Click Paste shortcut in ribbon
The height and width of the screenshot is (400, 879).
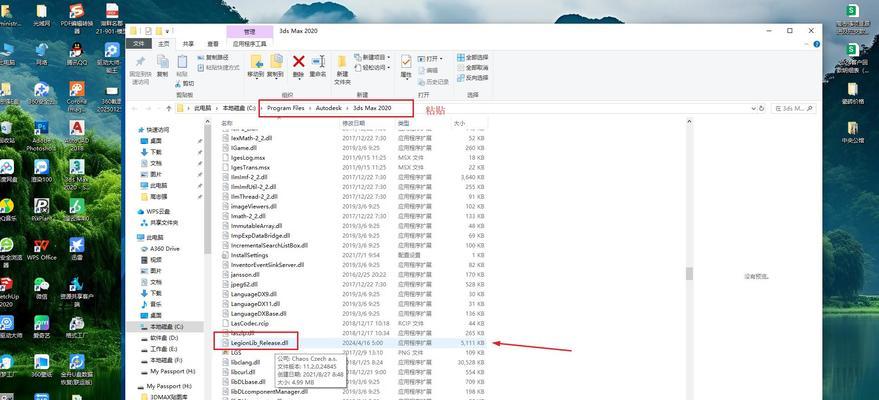pos(219,67)
